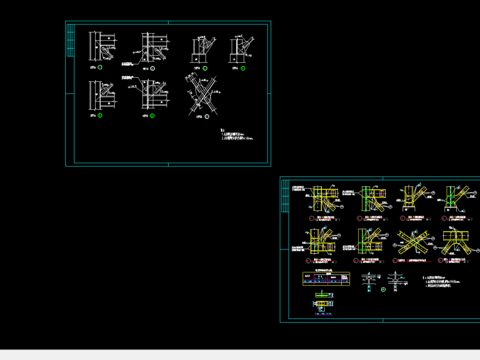Click green circle marker below white X-brace
Viewport: 480px width, 360px height.
click(x=207, y=116)
